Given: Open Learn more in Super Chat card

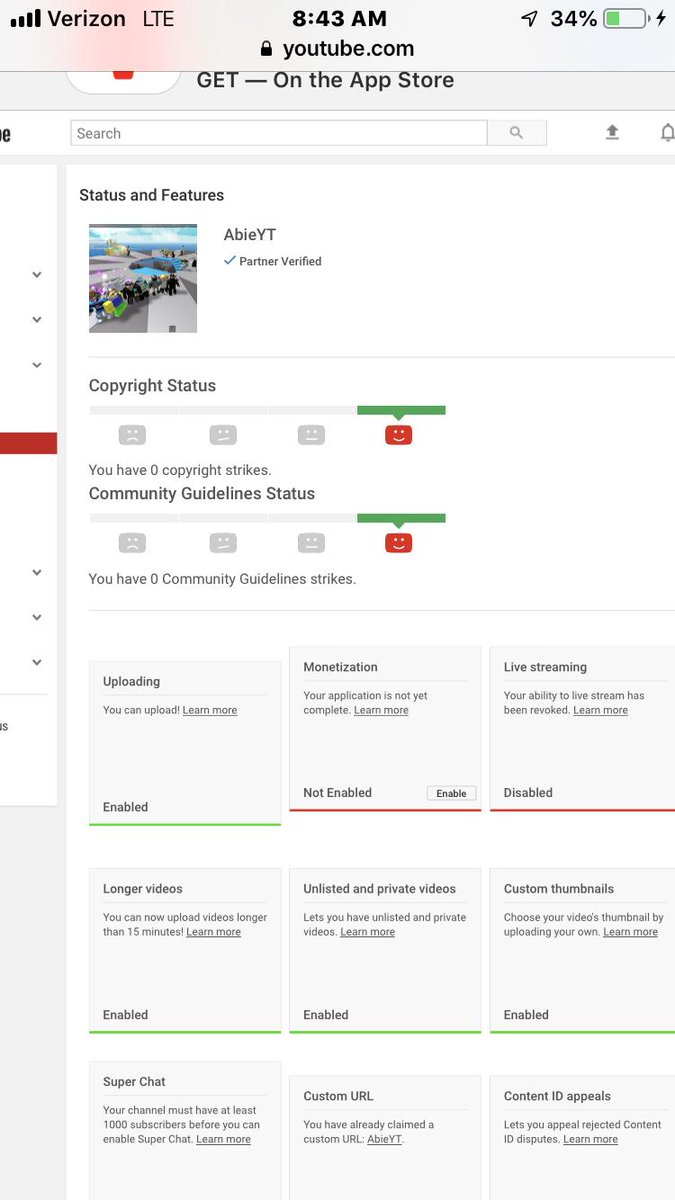Looking at the screenshot, I should click(x=223, y=1139).
